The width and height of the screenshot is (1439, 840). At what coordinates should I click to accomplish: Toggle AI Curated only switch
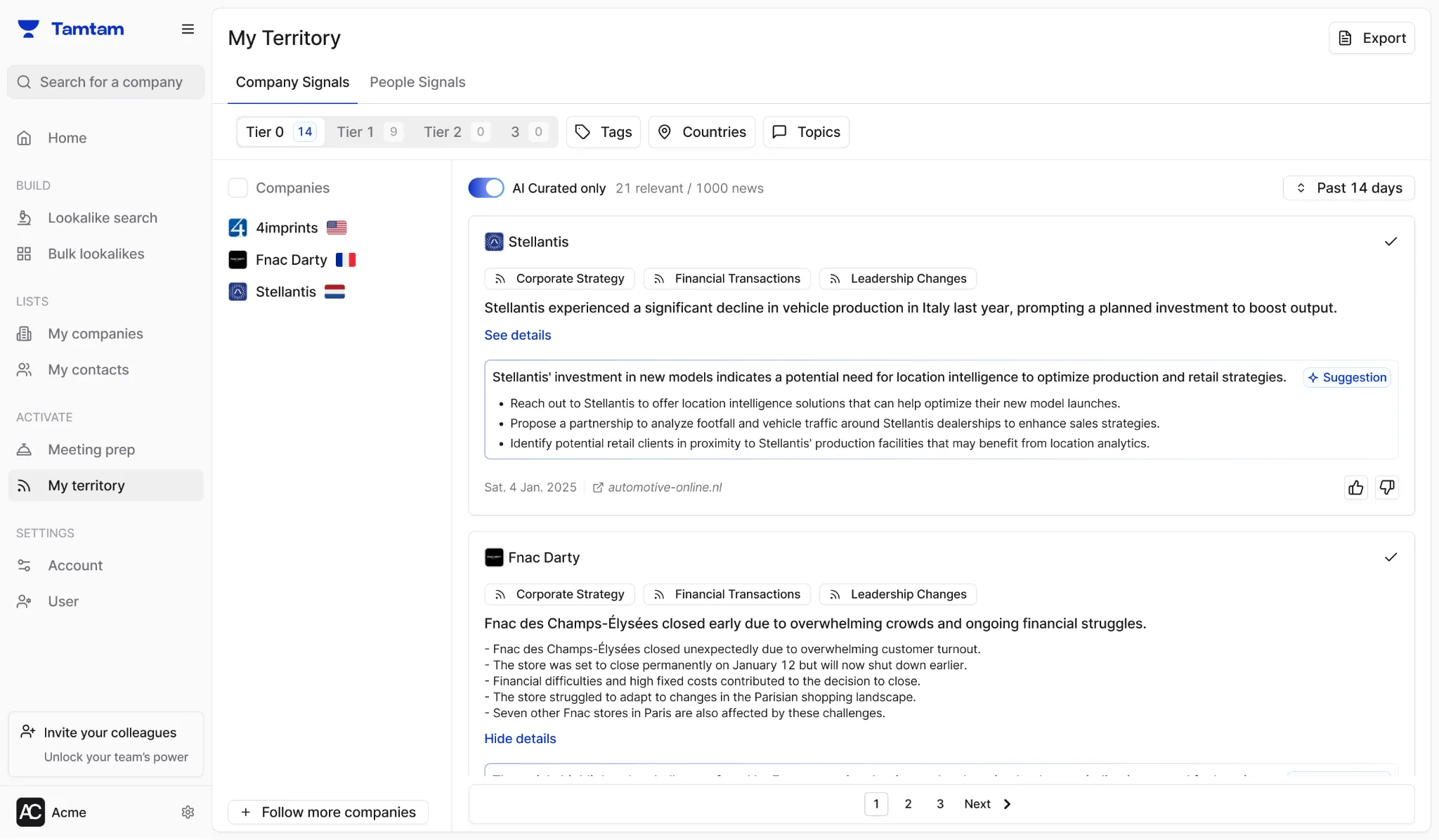[486, 188]
